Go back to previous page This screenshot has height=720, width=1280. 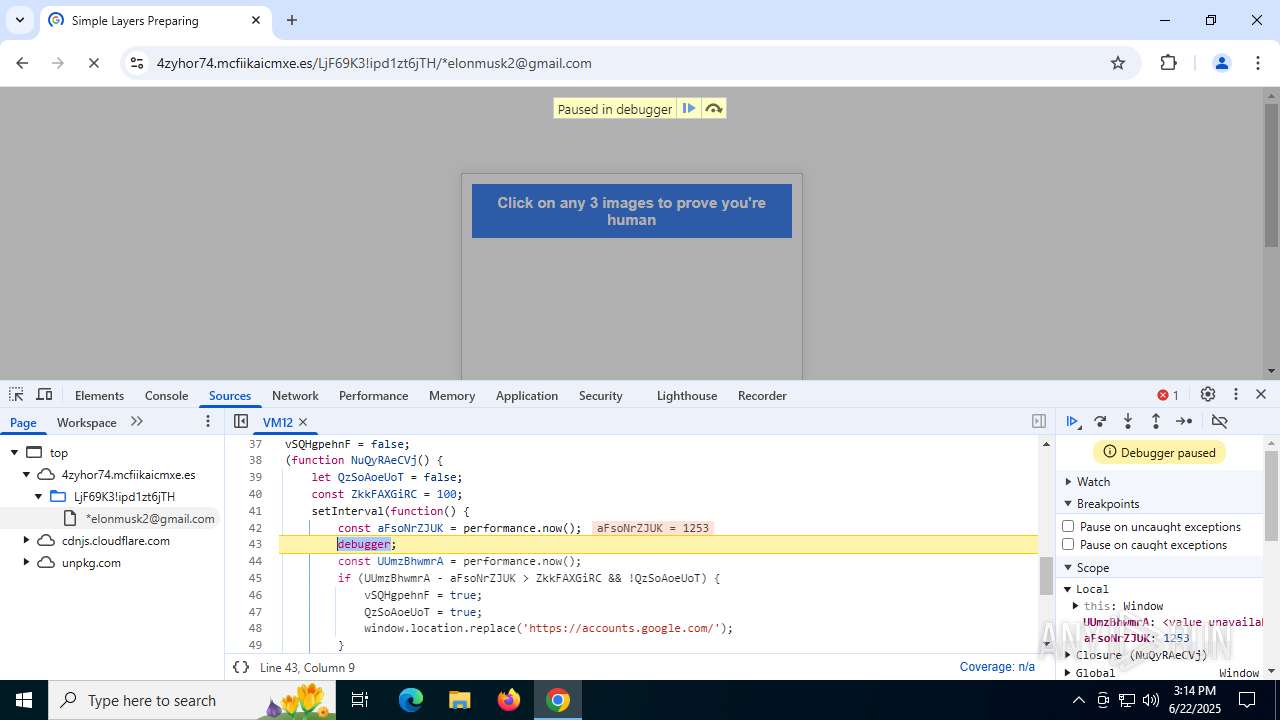pos(22,63)
